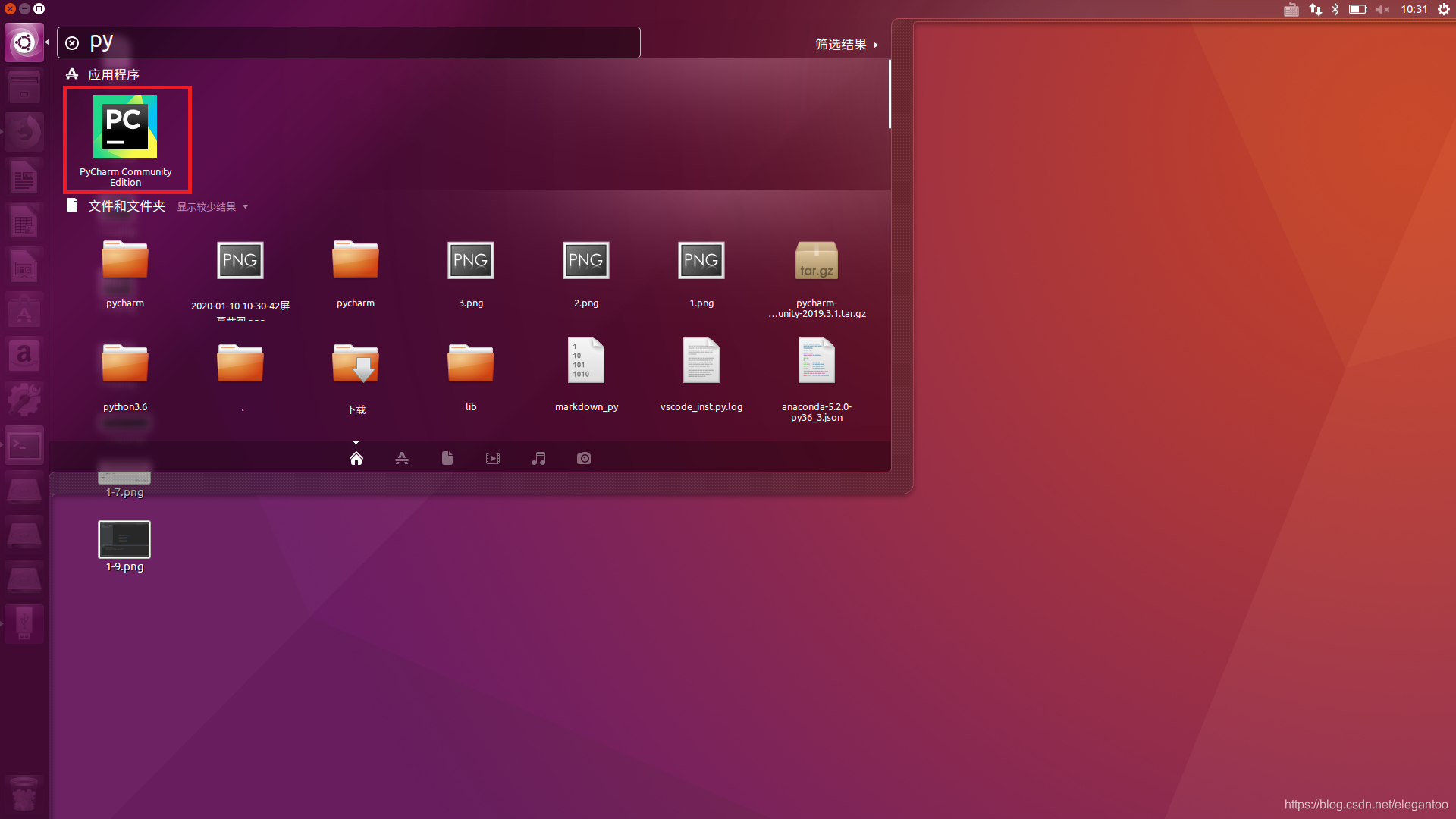Collapse files list with show fewer results
1456x819 pixels.
(212, 207)
